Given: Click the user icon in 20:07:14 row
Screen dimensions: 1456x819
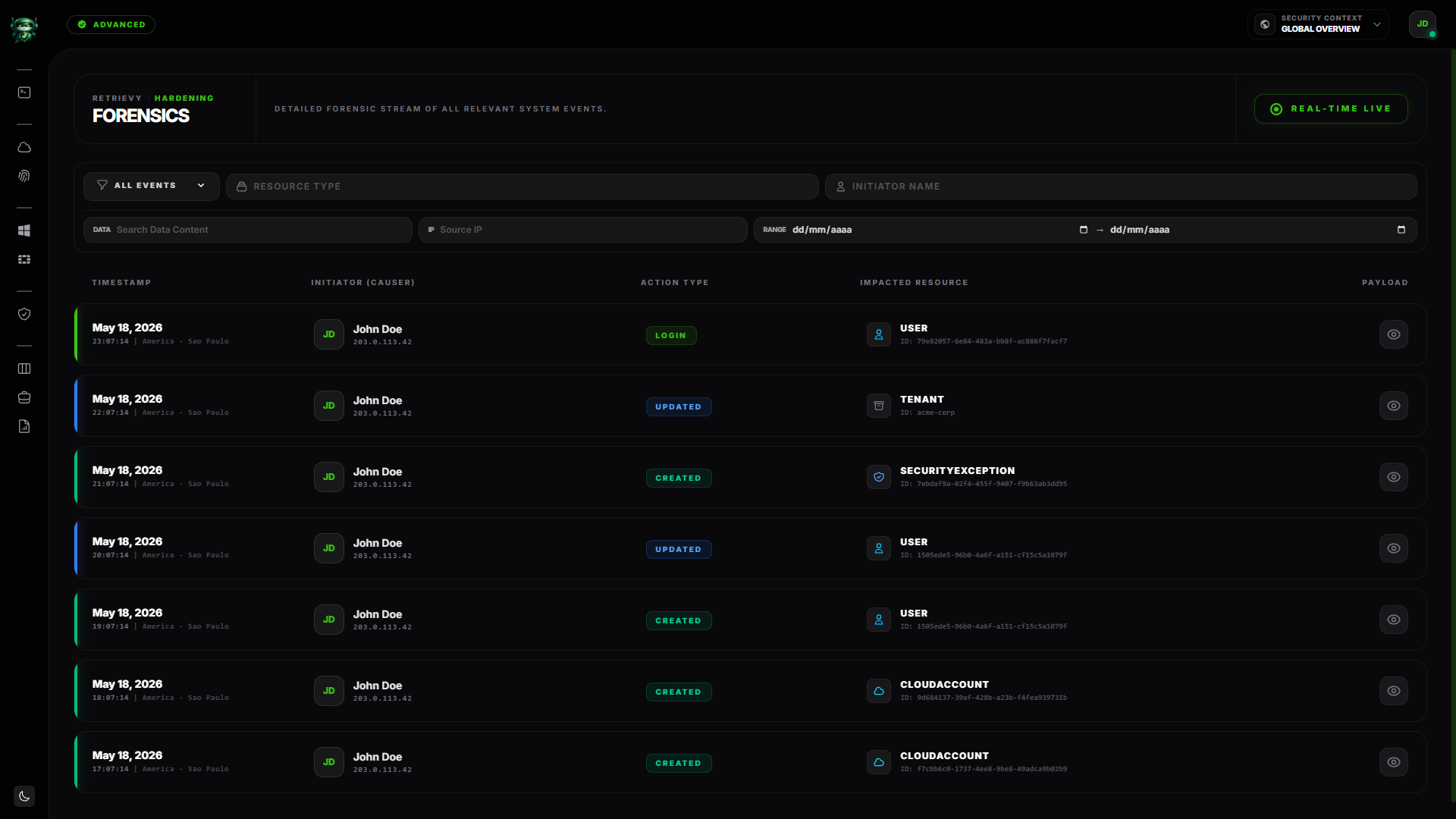Looking at the screenshot, I should (x=879, y=548).
